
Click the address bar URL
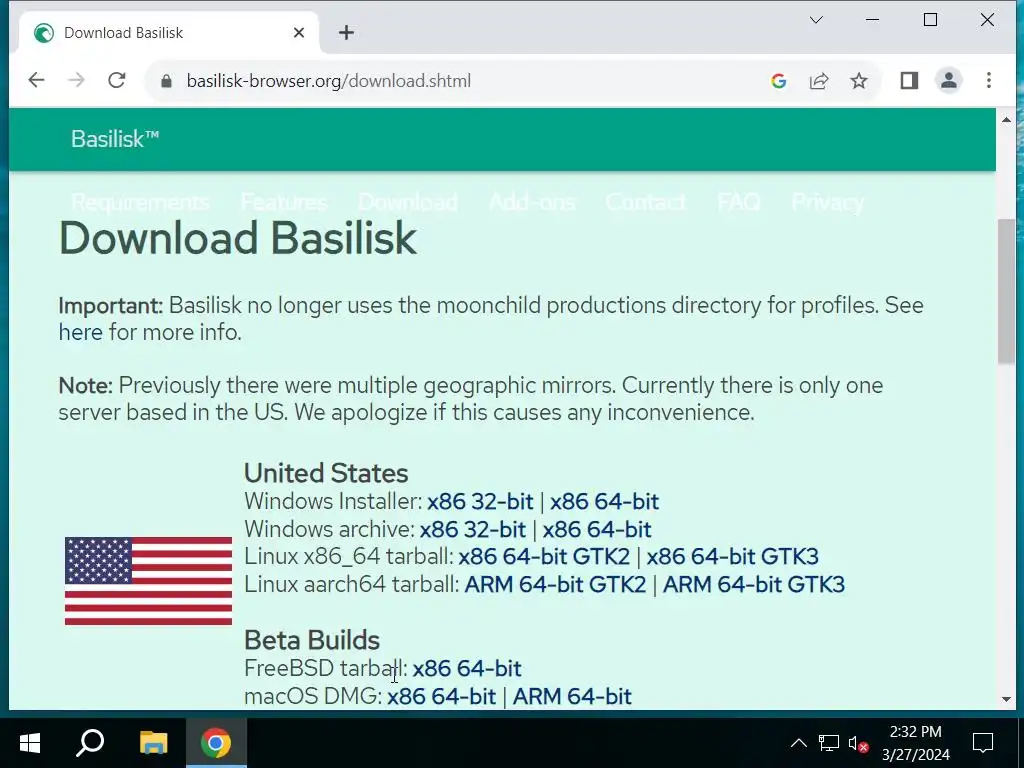[x=328, y=81]
